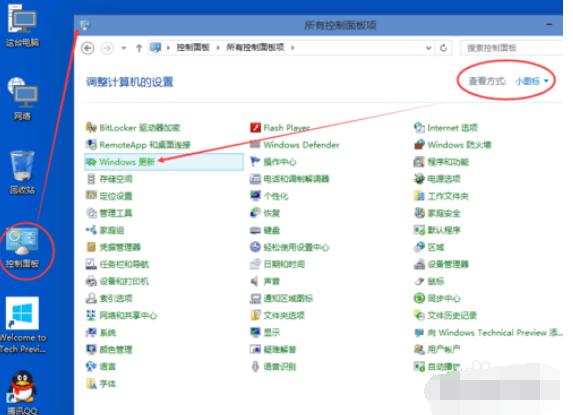The width and height of the screenshot is (573, 415).
Task: Open 存储空间 icon
Action: click(x=91, y=179)
